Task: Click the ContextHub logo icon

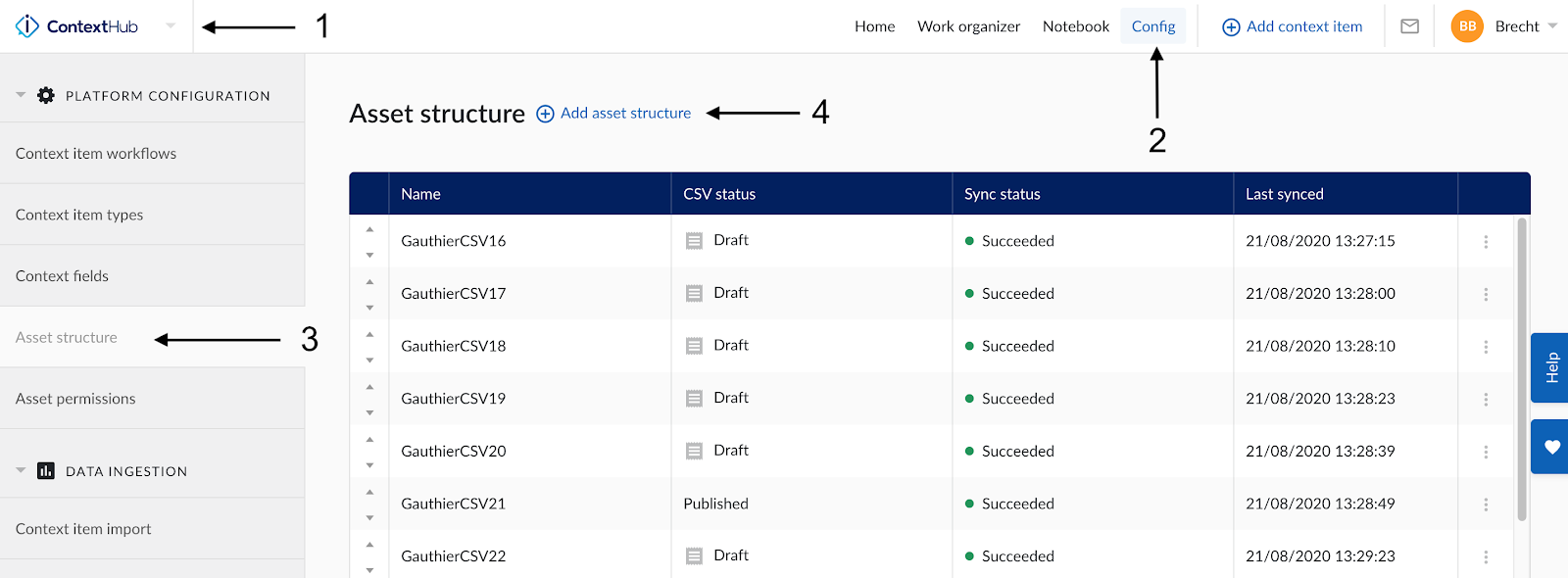Action: [x=27, y=26]
